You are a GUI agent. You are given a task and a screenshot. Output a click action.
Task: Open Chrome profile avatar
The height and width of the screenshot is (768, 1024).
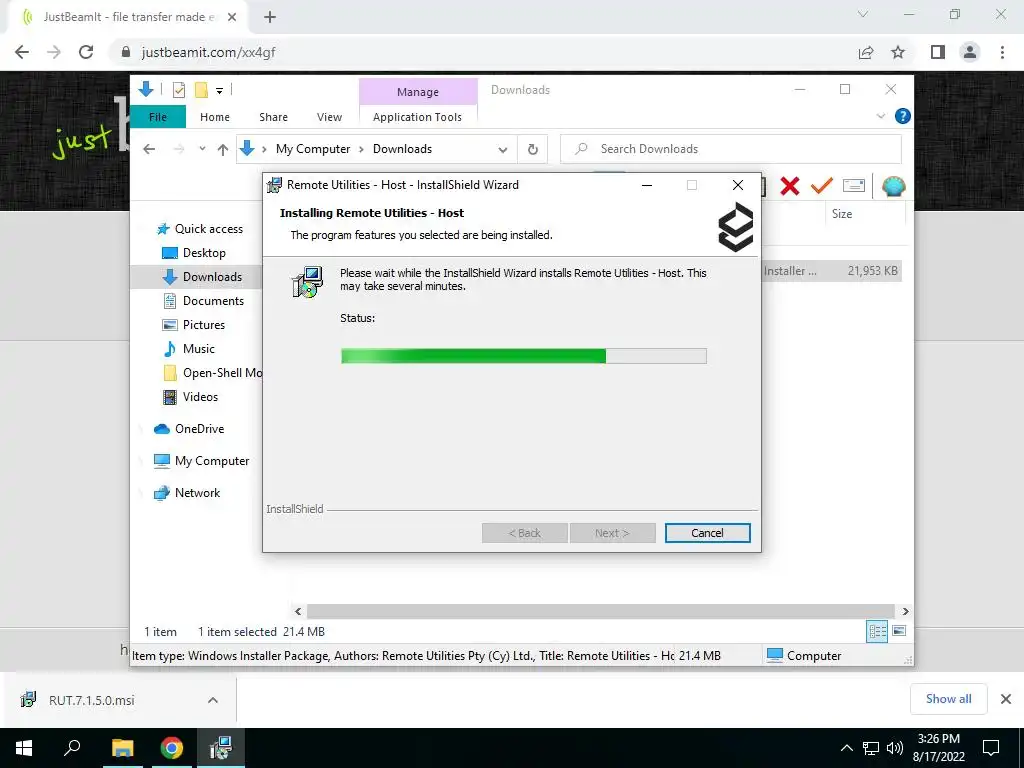(x=970, y=52)
